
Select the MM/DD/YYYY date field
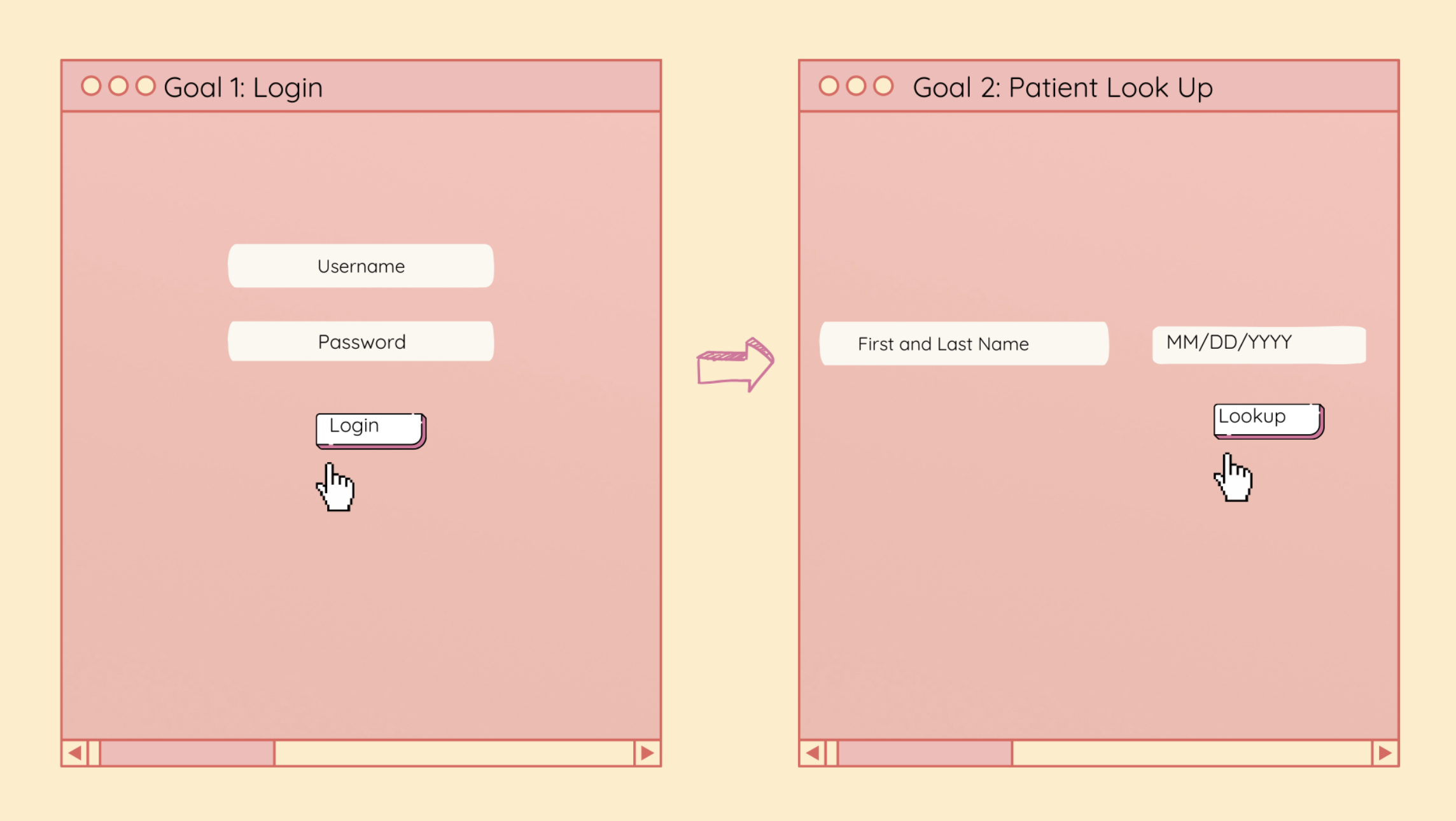pyautogui.click(x=1258, y=344)
